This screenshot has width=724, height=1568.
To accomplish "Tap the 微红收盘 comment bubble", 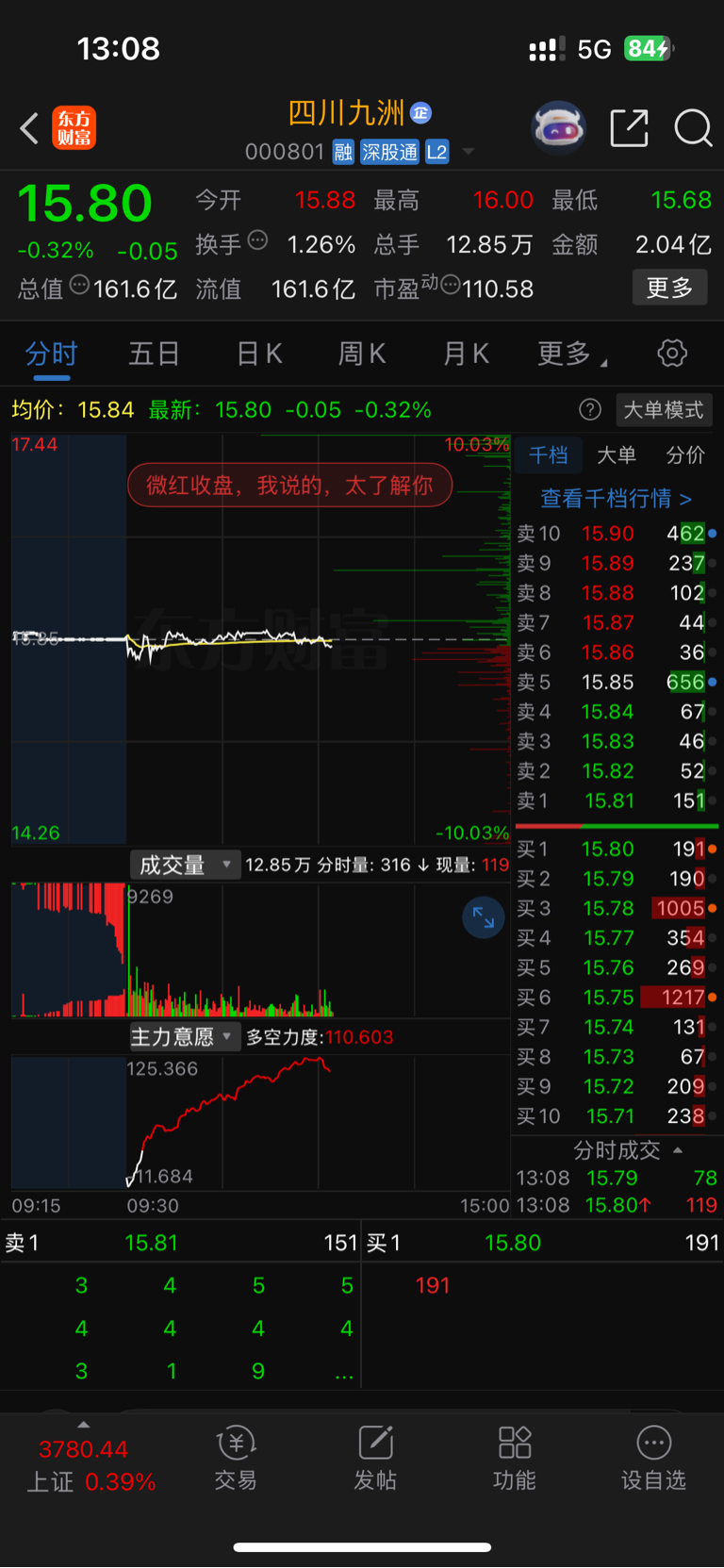I will (290, 486).
